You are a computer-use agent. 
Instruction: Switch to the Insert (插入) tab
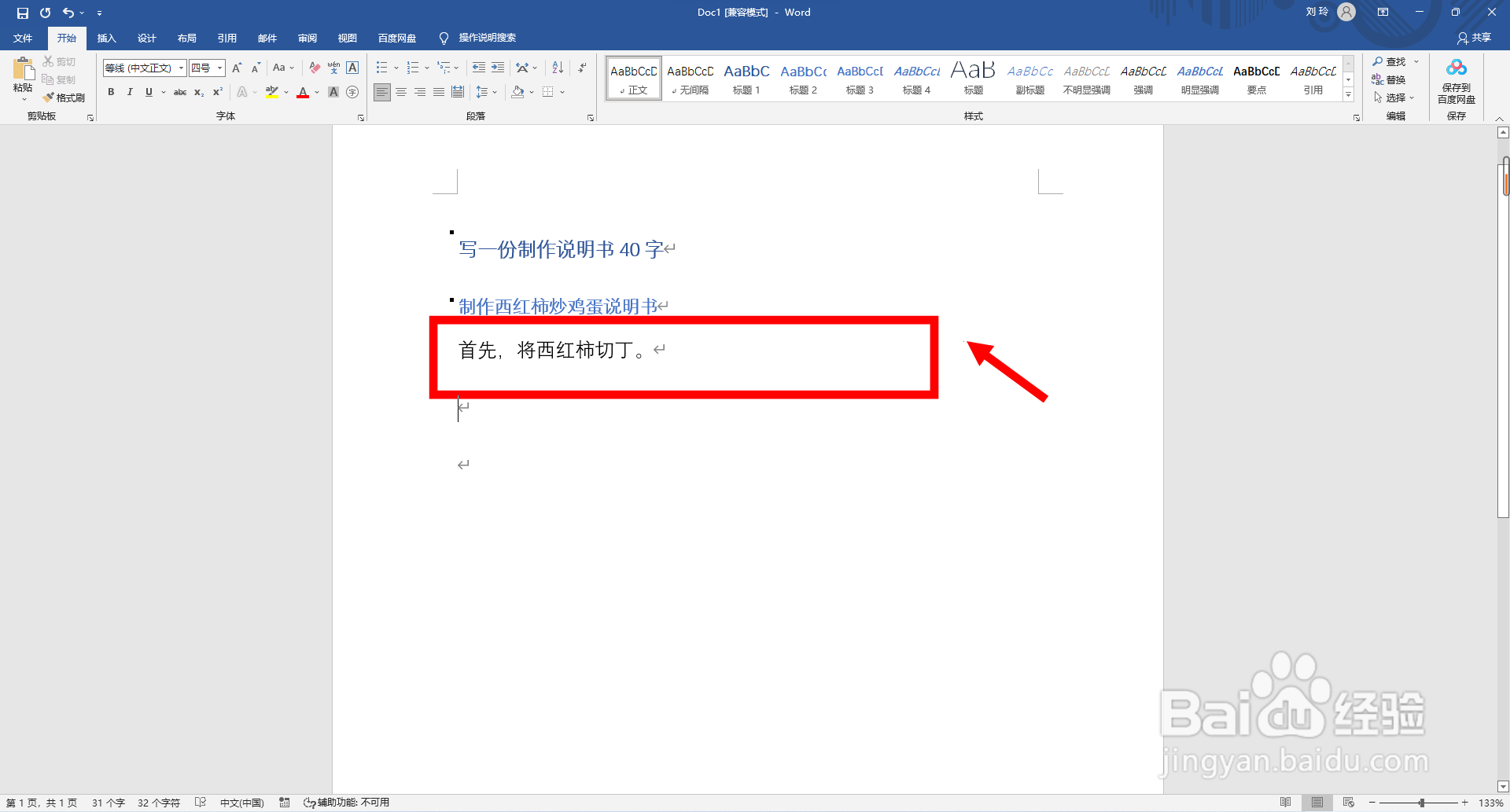106,38
